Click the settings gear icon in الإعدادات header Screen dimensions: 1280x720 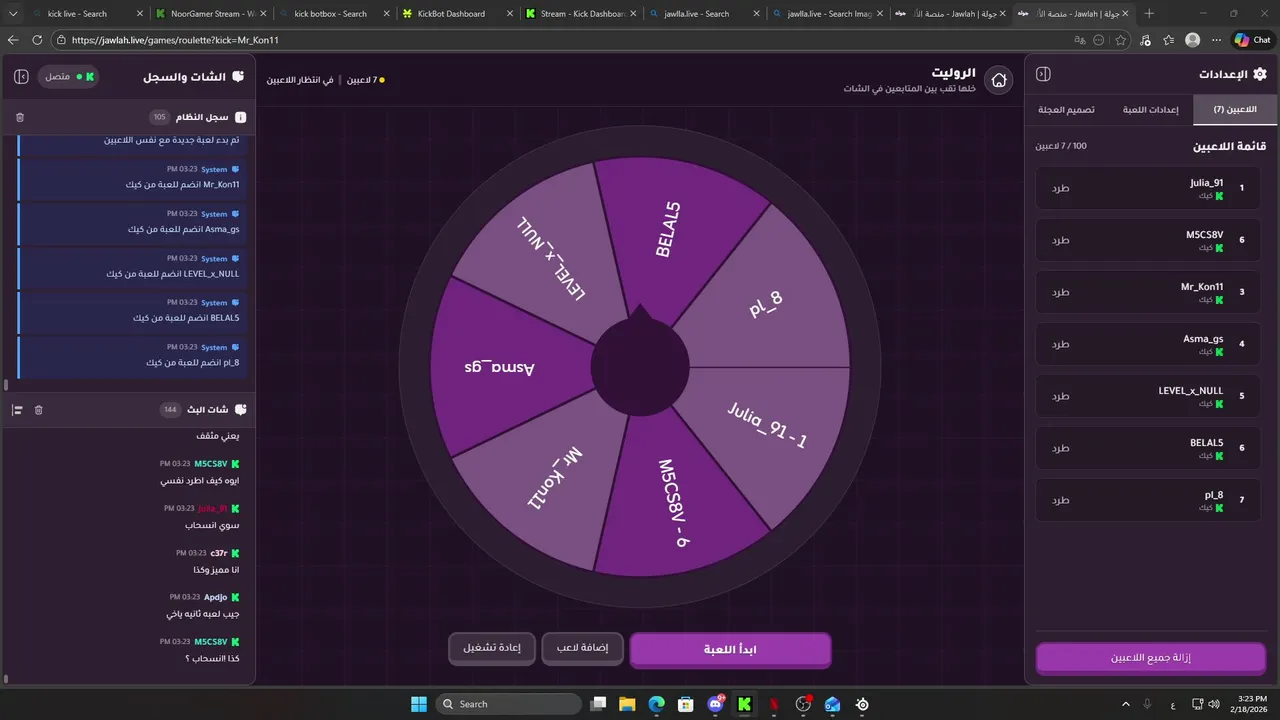(x=1260, y=74)
